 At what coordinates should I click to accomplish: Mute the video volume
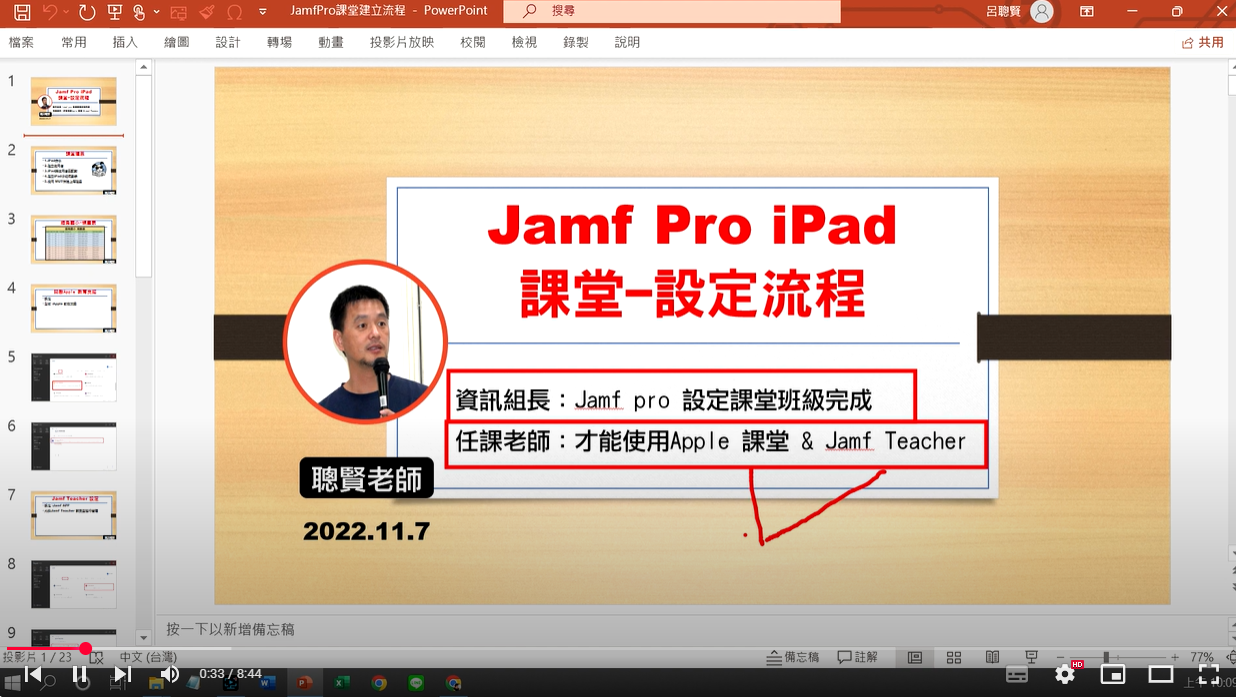[170, 674]
